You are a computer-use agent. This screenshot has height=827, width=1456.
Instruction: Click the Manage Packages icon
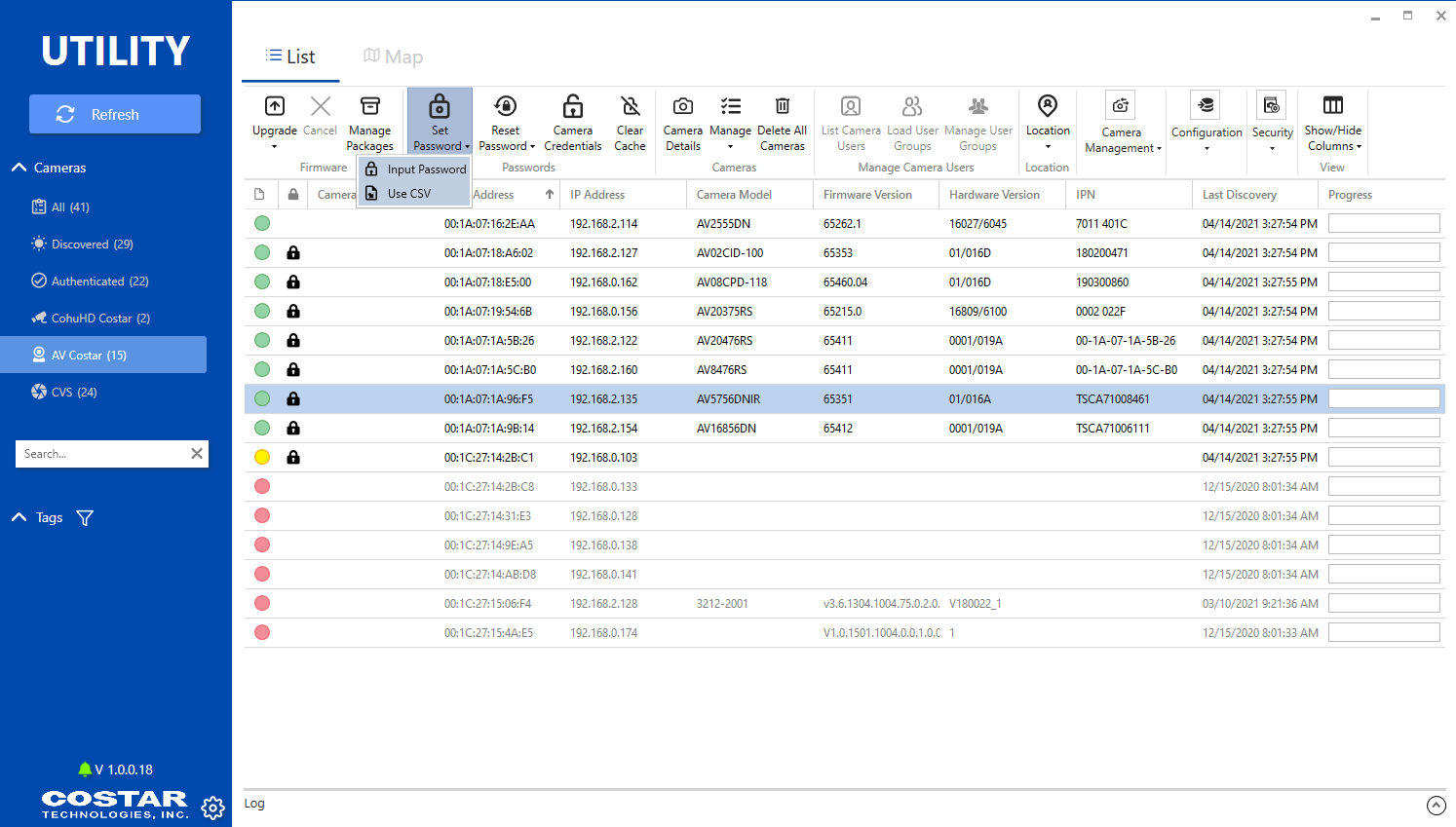click(370, 106)
